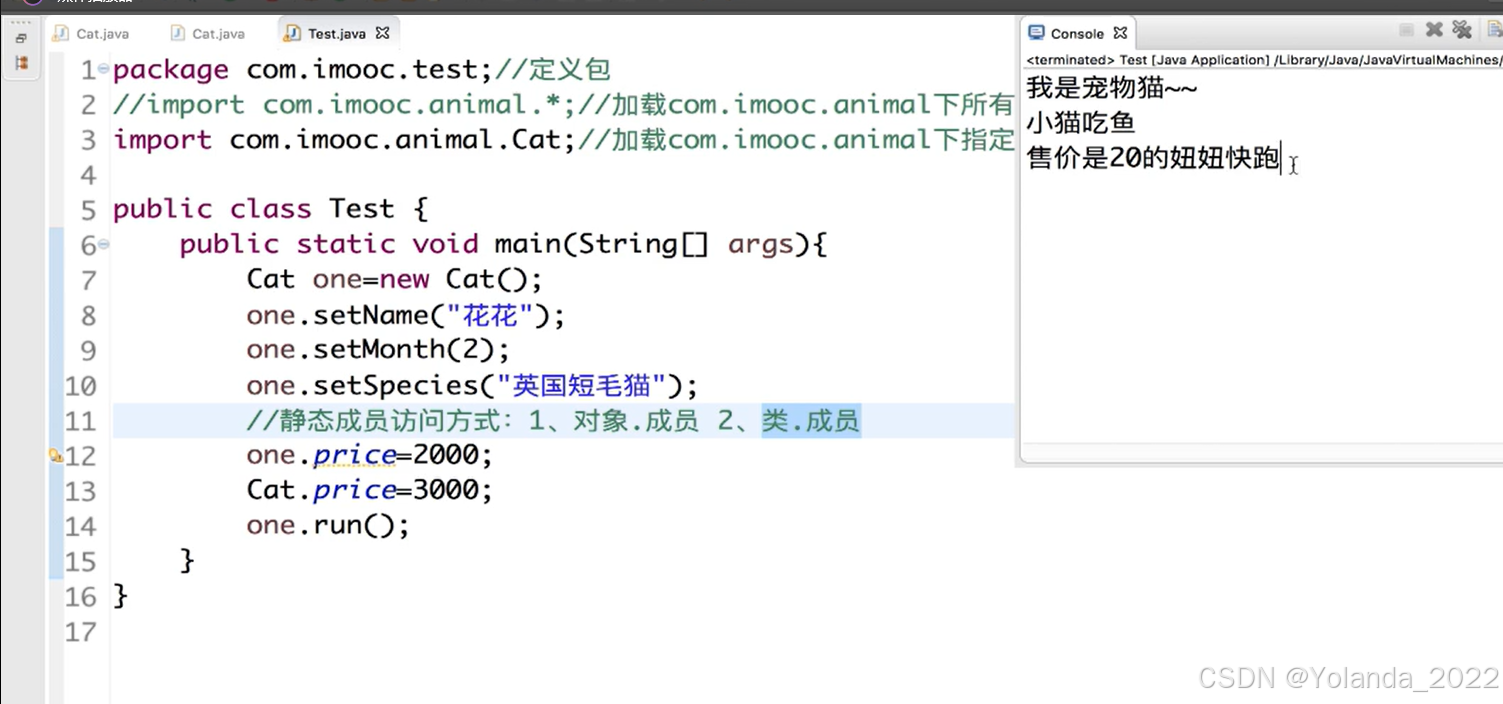Click the Cat.price=3000 statement
Image resolution: width=1503 pixels, height=704 pixels.
coord(370,490)
